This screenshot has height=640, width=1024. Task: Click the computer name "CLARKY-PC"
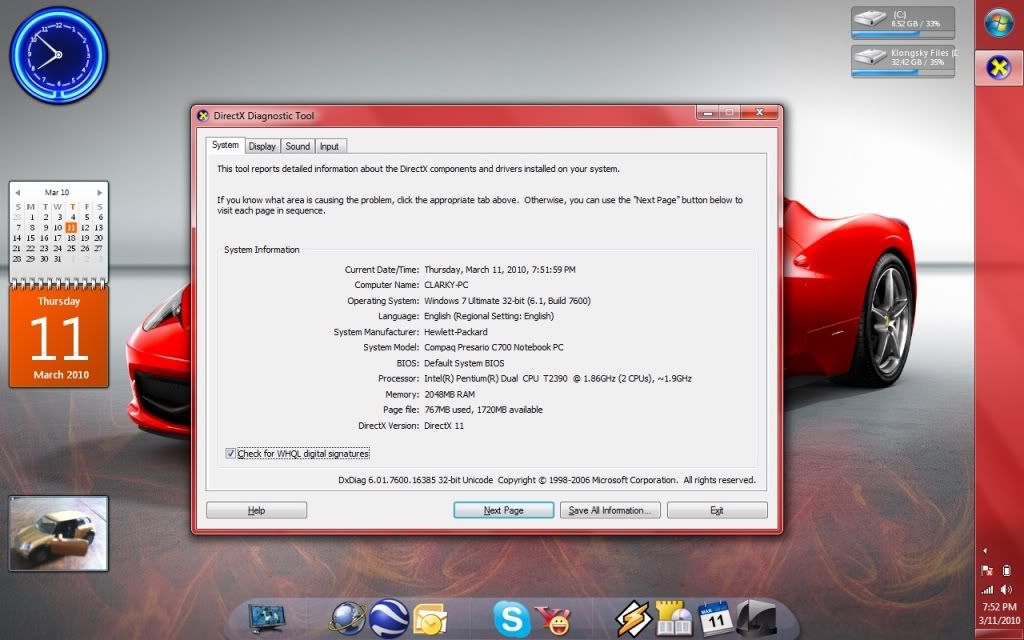click(x=446, y=285)
